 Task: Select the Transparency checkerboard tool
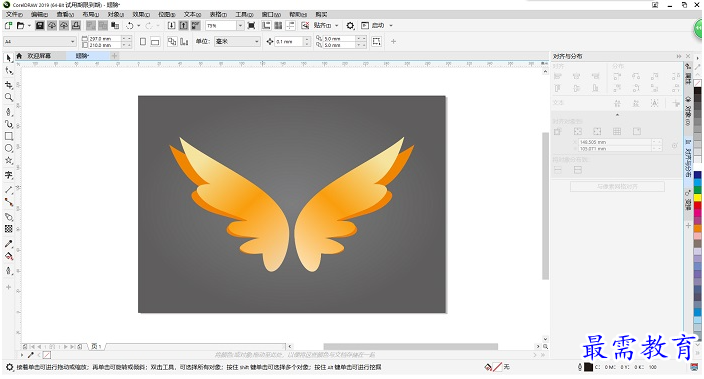click(9, 229)
